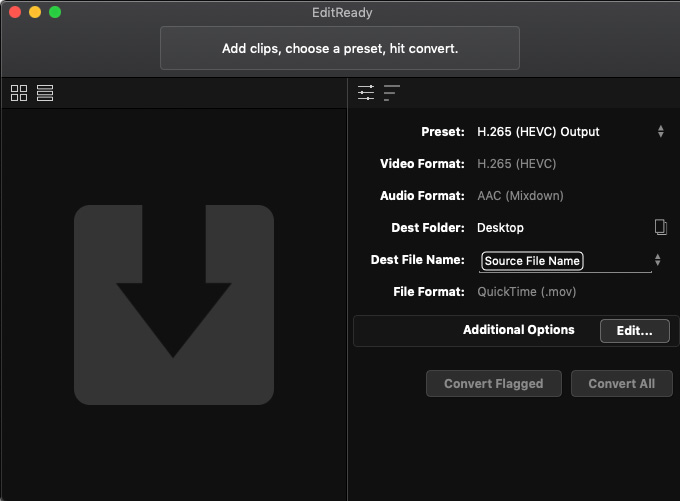Zoom the window with green button
680x501 pixels.
[x=55, y=12]
